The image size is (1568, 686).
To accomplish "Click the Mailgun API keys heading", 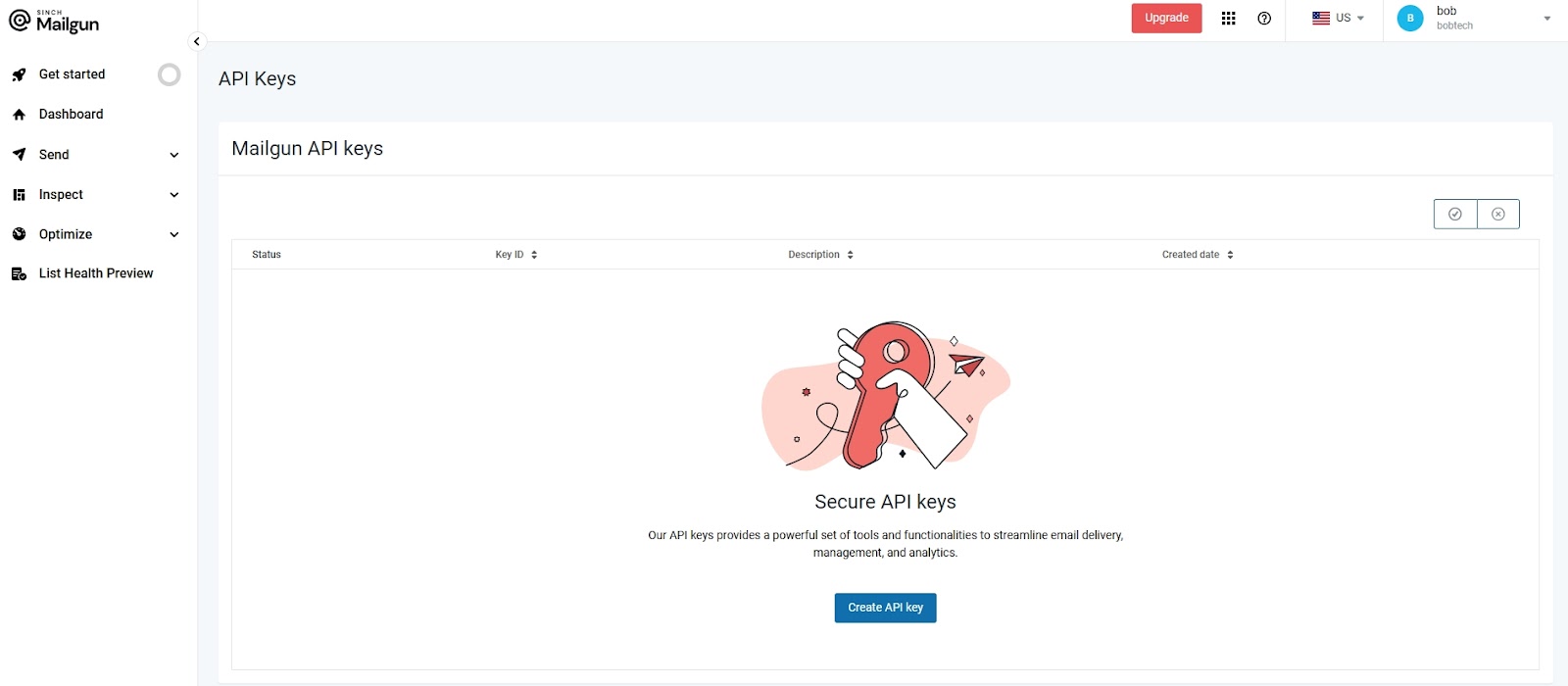I will 307,149.
